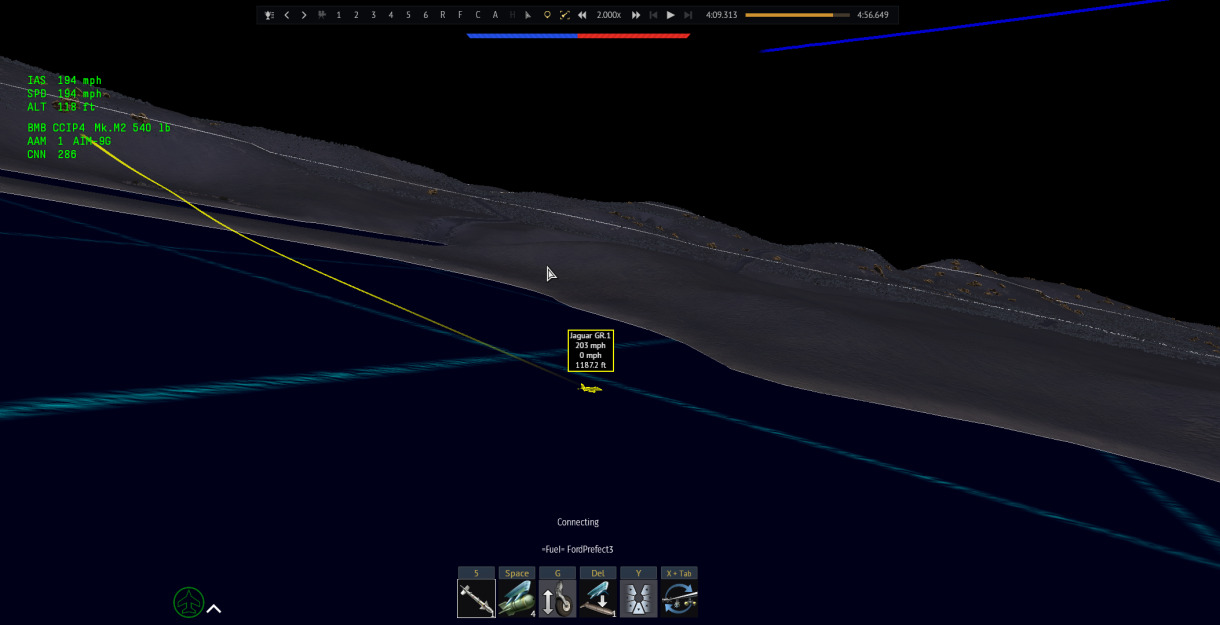1220x625 pixels.
Task: Open the trophy scoreboard icon in replay bar
Action: [x=269, y=15]
